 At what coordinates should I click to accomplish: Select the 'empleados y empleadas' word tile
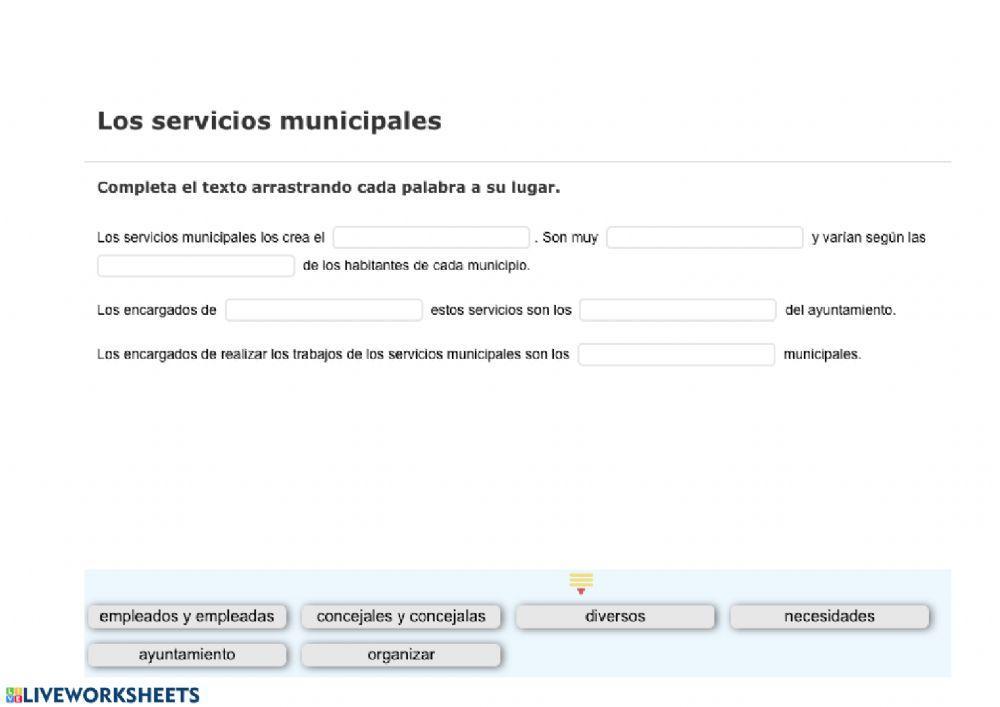[187, 617]
